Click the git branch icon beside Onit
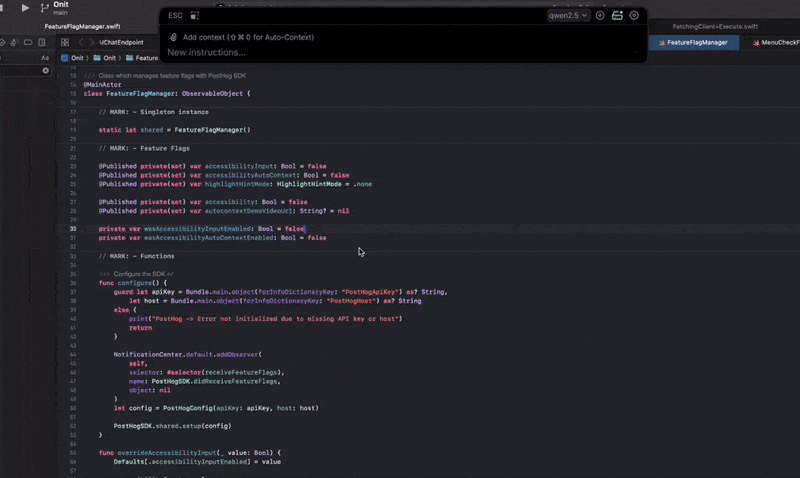Viewport: 800px width, 478px height. tap(44, 8)
